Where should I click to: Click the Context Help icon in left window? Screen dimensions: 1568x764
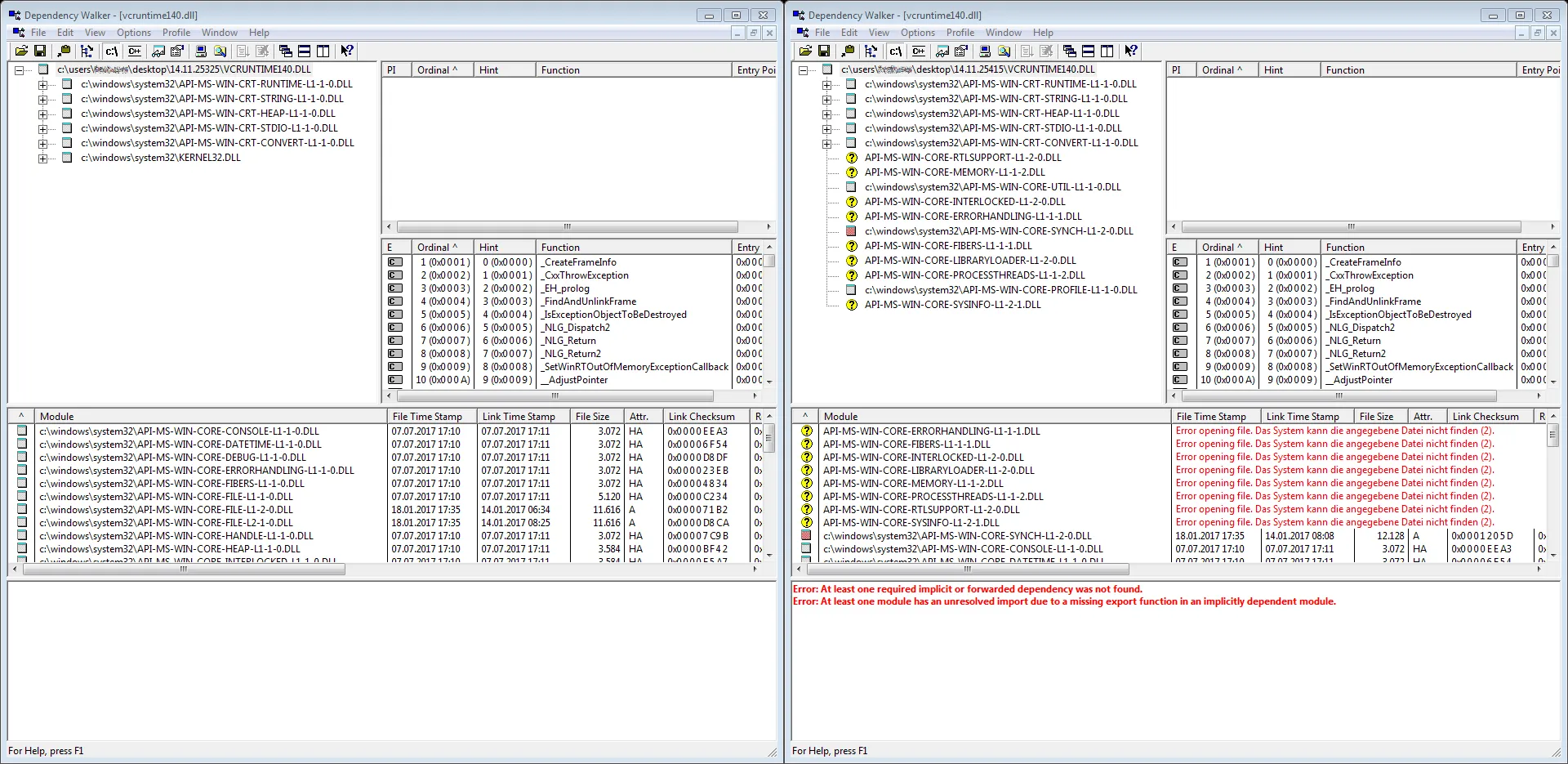(x=347, y=51)
